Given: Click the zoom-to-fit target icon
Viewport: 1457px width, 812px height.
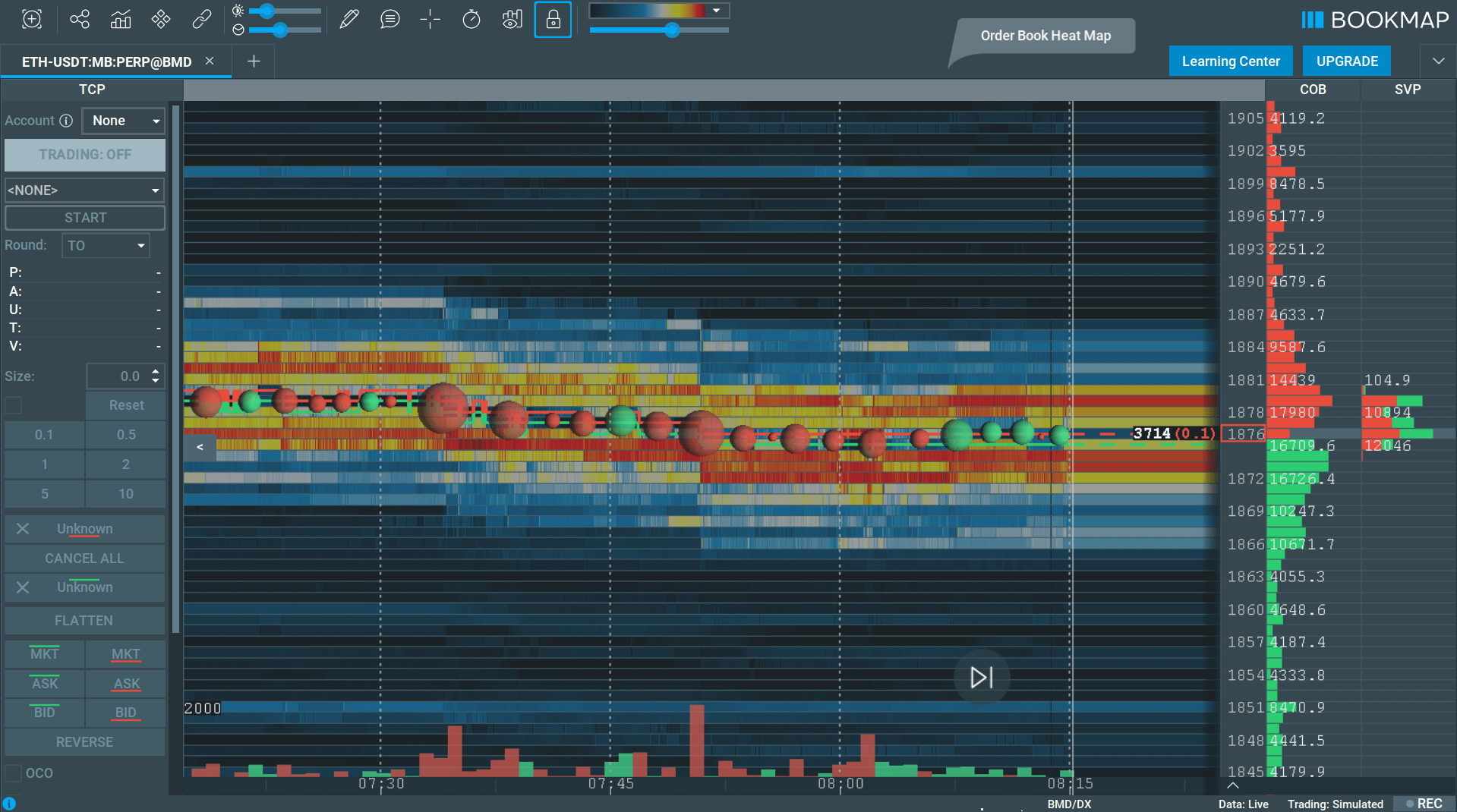Looking at the screenshot, I should click(x=32, y=19).
